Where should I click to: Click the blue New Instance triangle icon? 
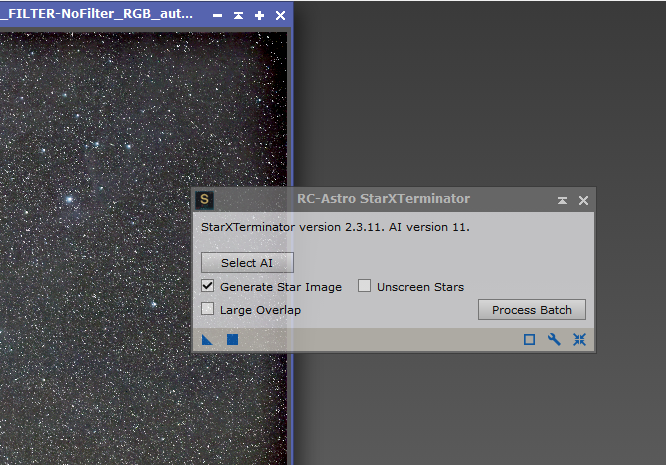click(x=207, y=339)
